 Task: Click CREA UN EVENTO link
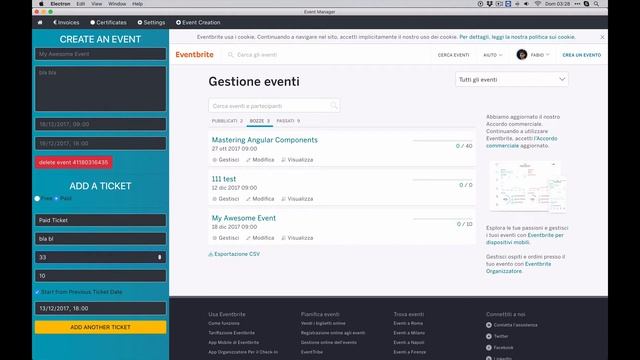tap(582, 55)
